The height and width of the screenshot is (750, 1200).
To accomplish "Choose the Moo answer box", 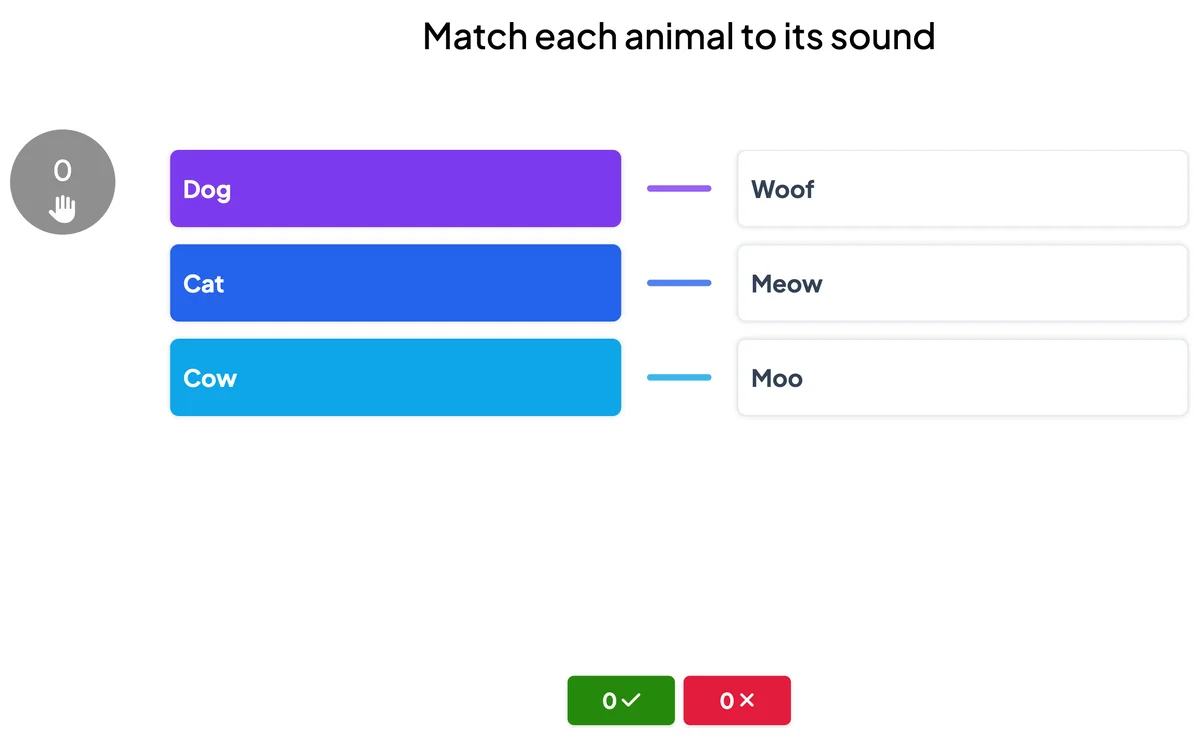I will (962, 377).
